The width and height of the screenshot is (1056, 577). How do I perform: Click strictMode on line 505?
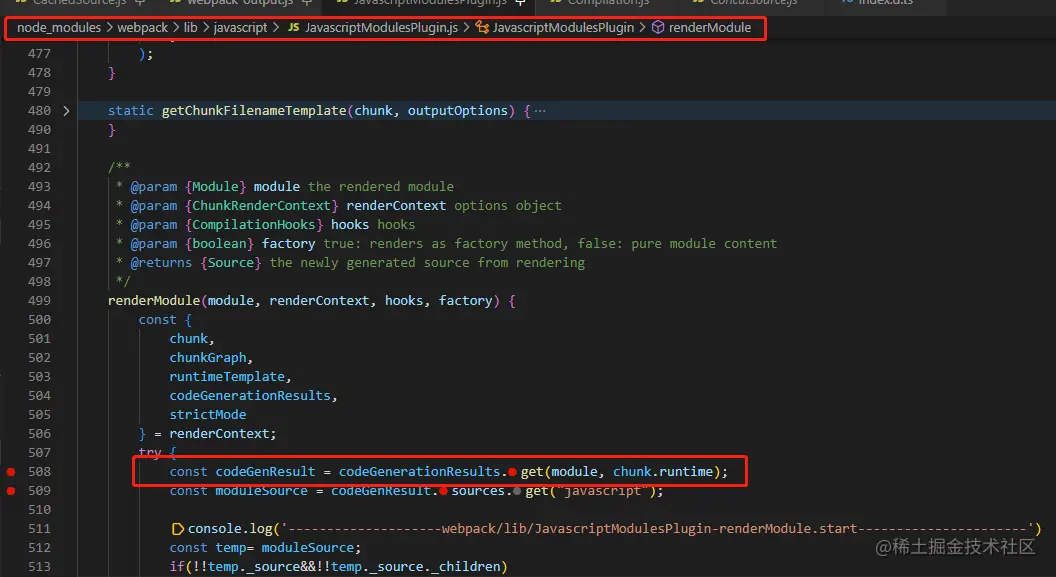(x=207, y=415)
